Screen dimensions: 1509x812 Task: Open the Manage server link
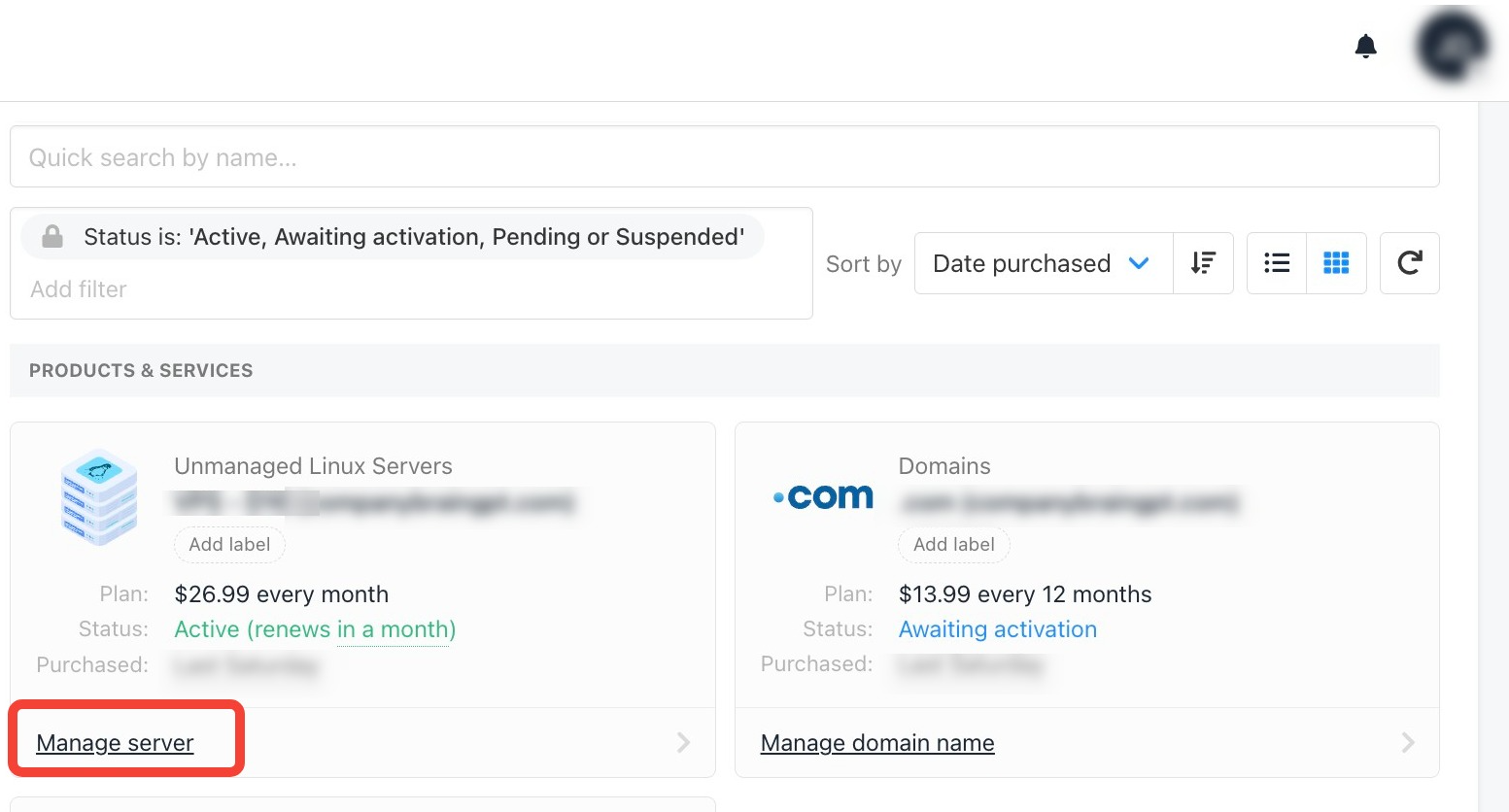point(115,743)
